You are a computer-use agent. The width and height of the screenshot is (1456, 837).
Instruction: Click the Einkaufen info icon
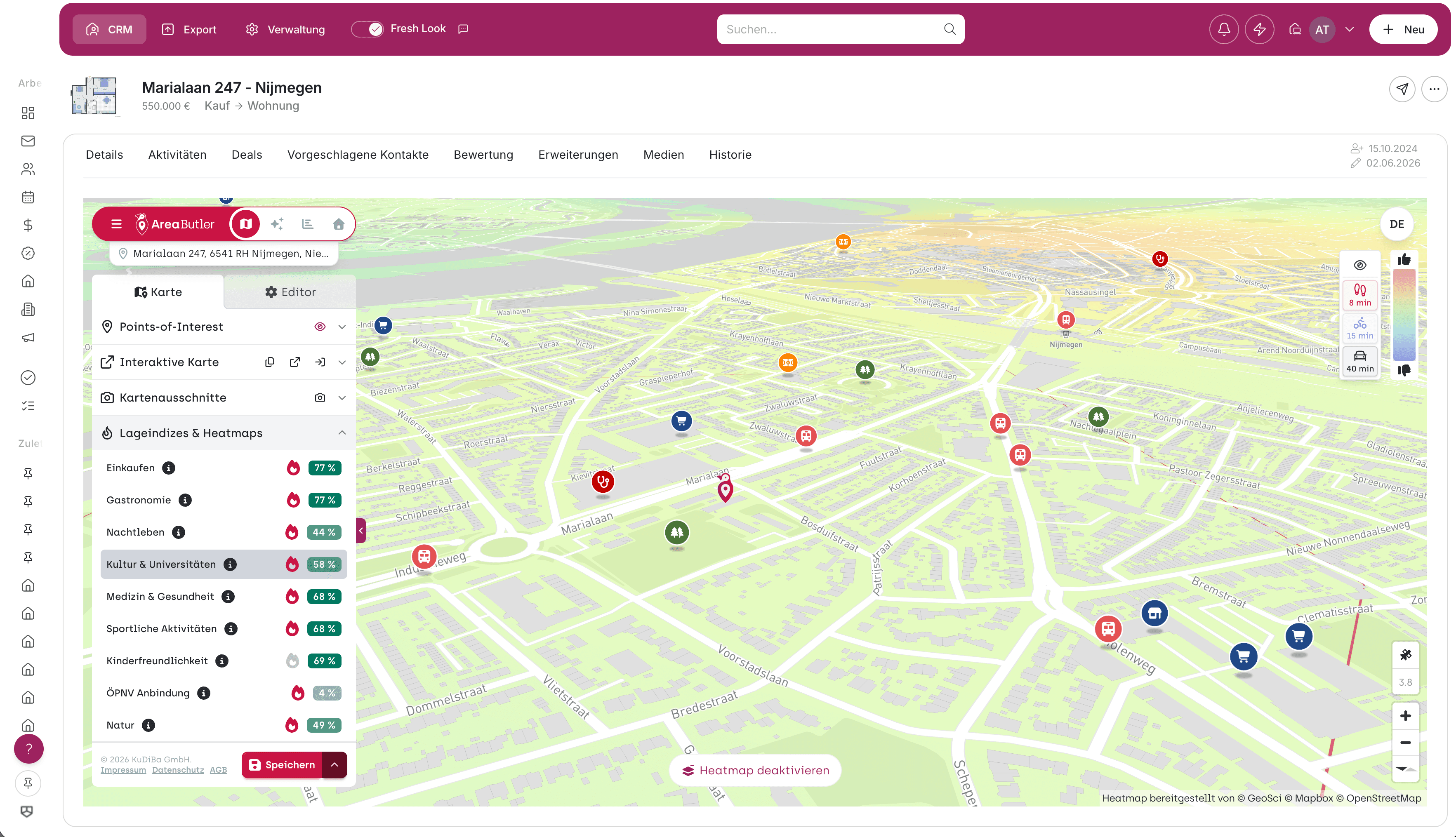pyautogui.click(x=168, y=468)
